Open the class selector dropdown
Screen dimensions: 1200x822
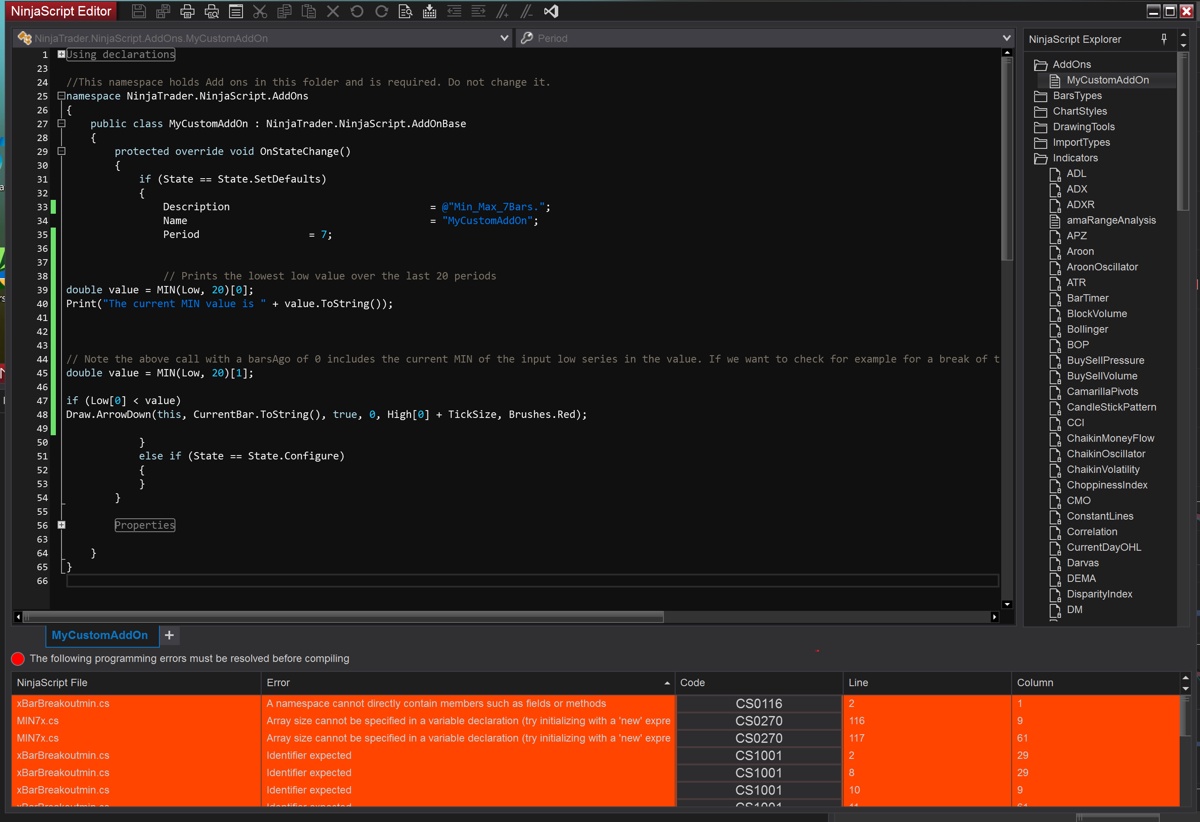504,38
